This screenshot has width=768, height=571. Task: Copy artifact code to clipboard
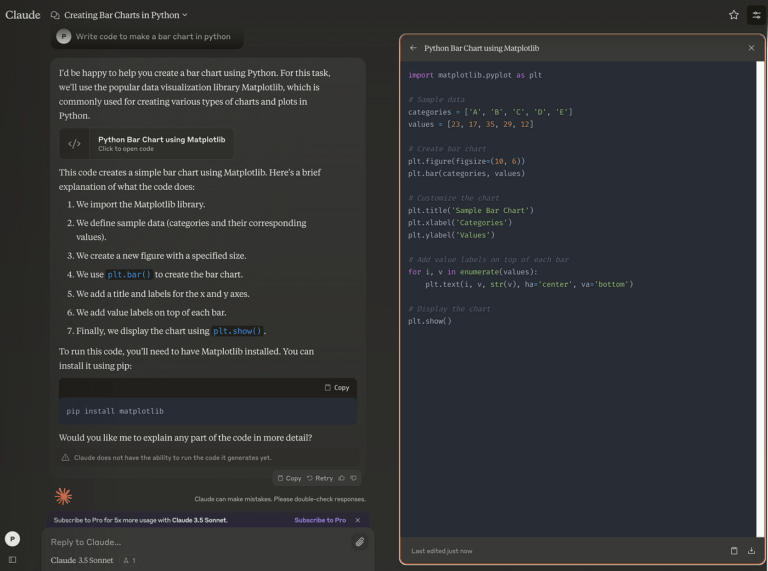(733, 550)
